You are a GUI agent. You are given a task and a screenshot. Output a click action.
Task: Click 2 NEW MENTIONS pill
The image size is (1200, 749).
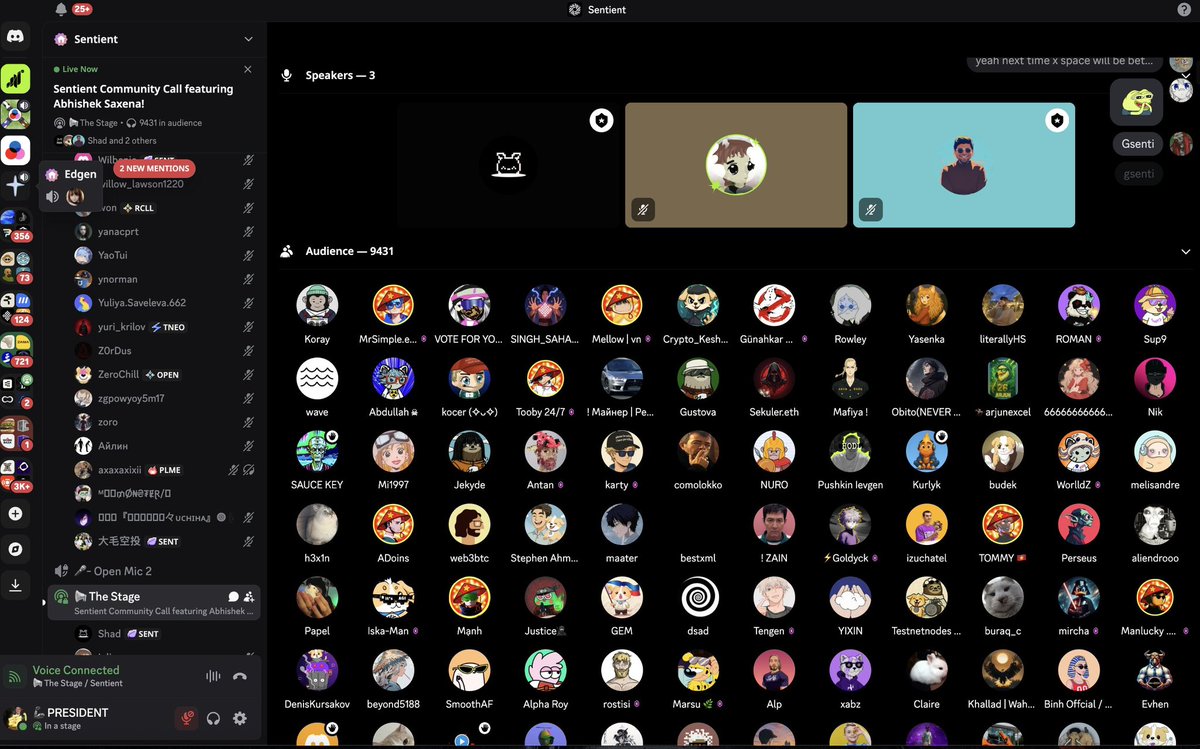(154, 169)
